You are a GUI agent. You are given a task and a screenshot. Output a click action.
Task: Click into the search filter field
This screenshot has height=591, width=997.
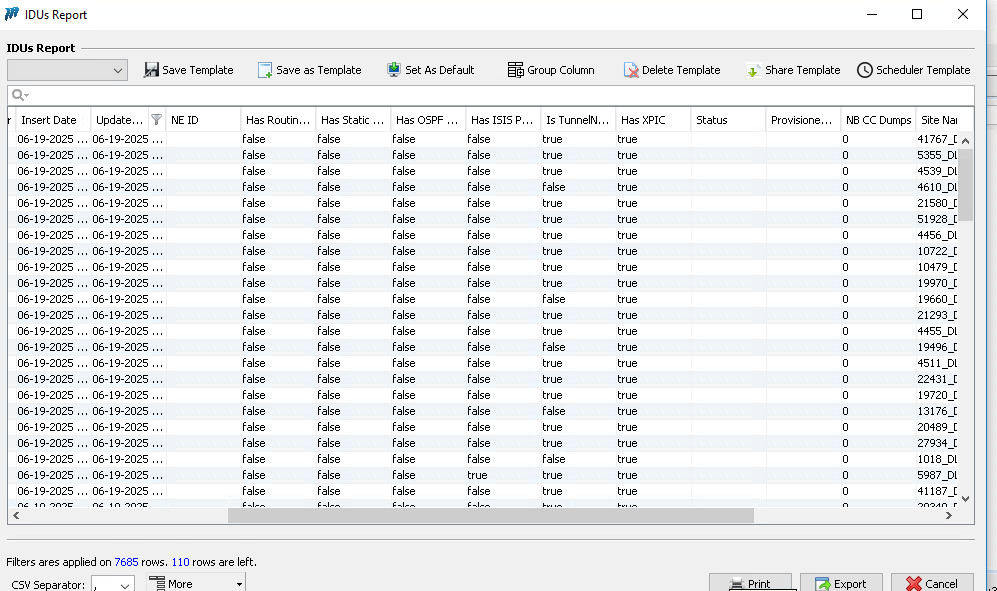click(x=500, y=95)
